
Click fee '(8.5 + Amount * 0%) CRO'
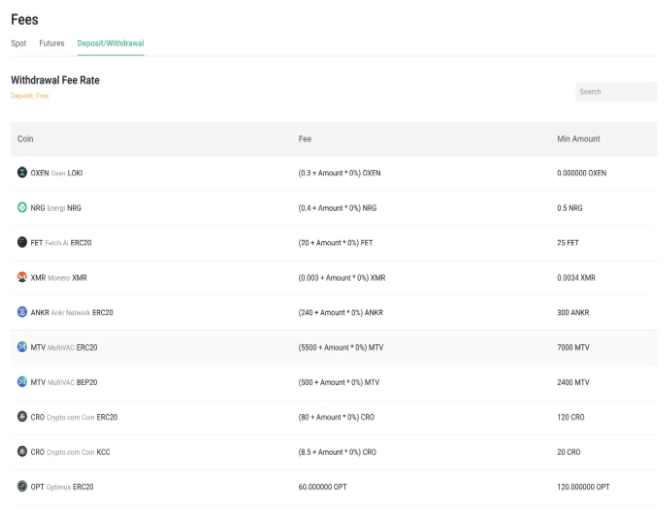338,452
